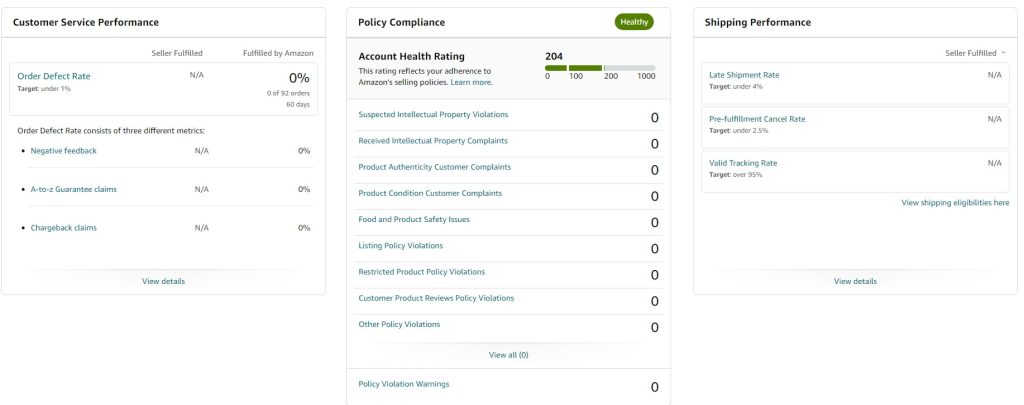The image size is (1024, 405).
Task: Open Valid Tracking Rate metric
Action: pyautogui.click(x=743, y=163)
